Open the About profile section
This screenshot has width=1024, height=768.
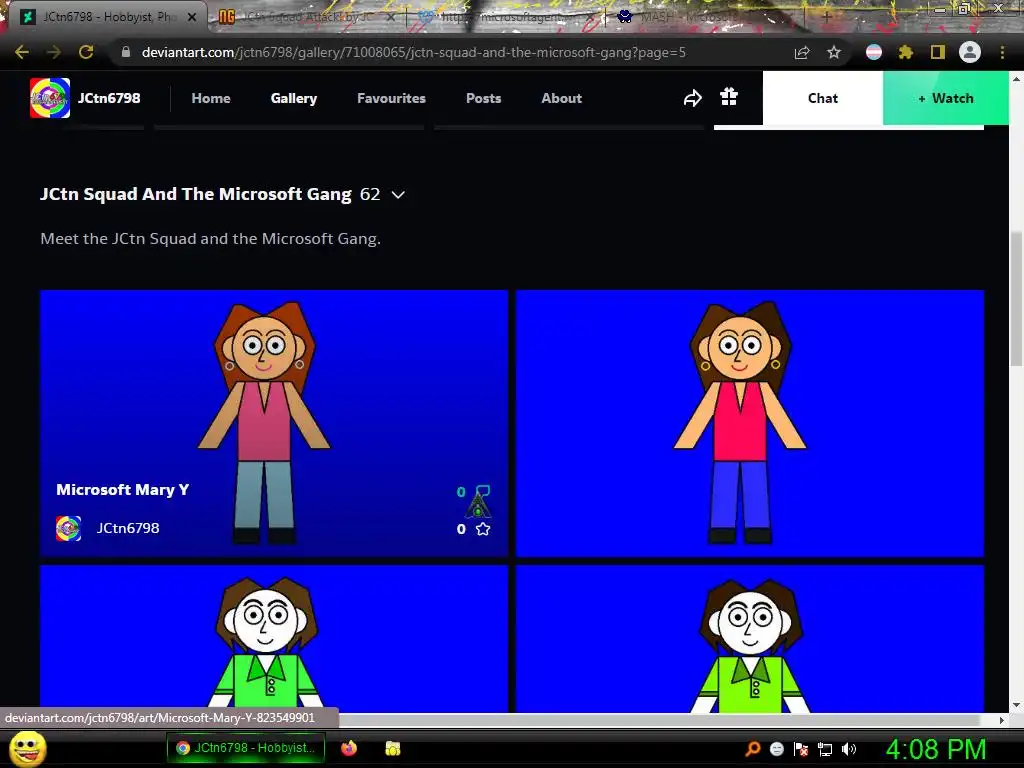pos(562,98)
